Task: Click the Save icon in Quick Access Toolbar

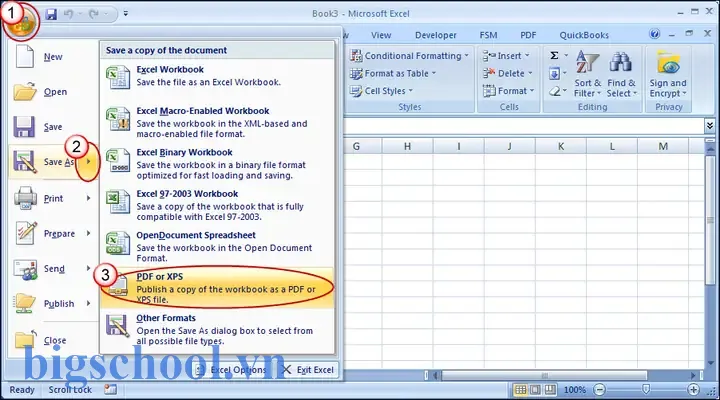Action: point(51,14)
